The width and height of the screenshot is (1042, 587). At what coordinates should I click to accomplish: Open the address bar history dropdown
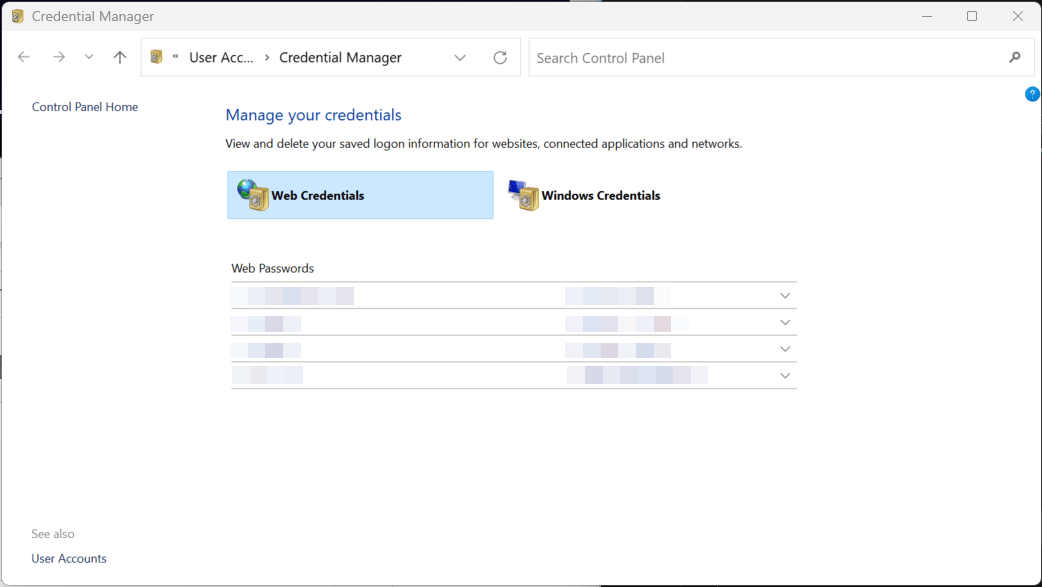coord(460,58)
